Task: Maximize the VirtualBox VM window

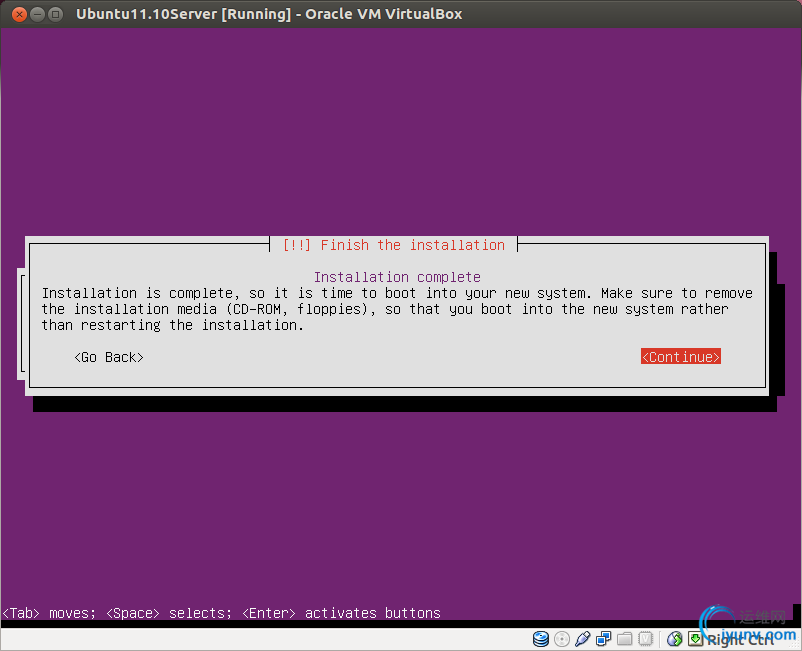Action: 55,14
